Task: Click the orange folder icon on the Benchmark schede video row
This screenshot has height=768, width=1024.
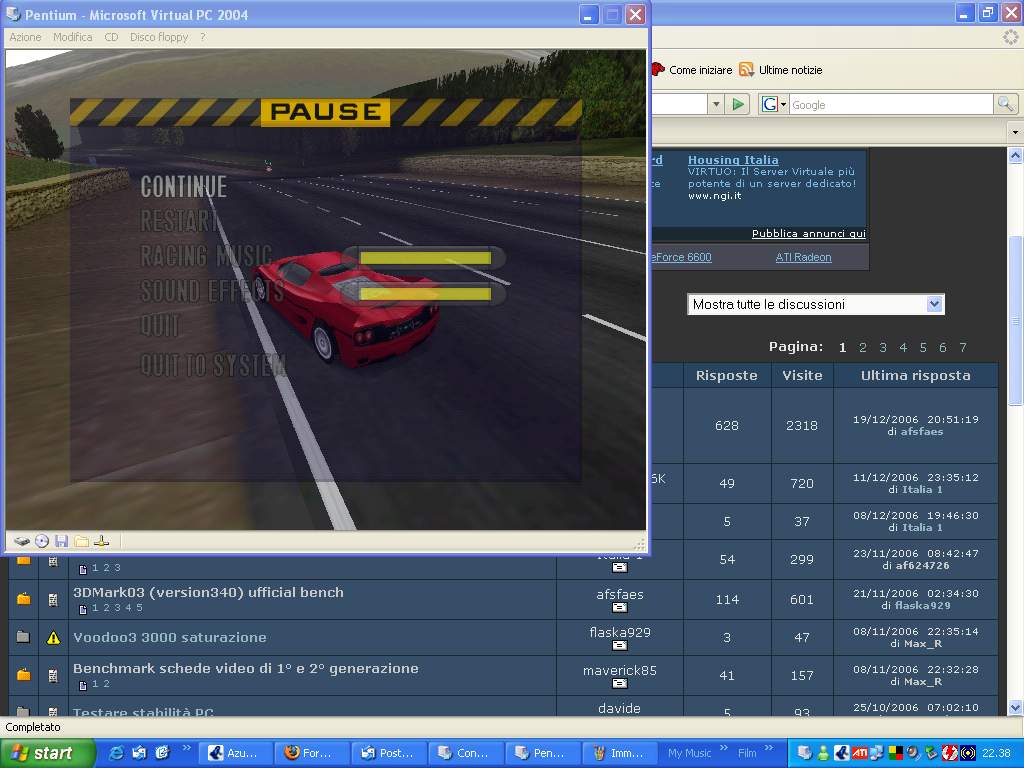Action: [x=24, y=675]
